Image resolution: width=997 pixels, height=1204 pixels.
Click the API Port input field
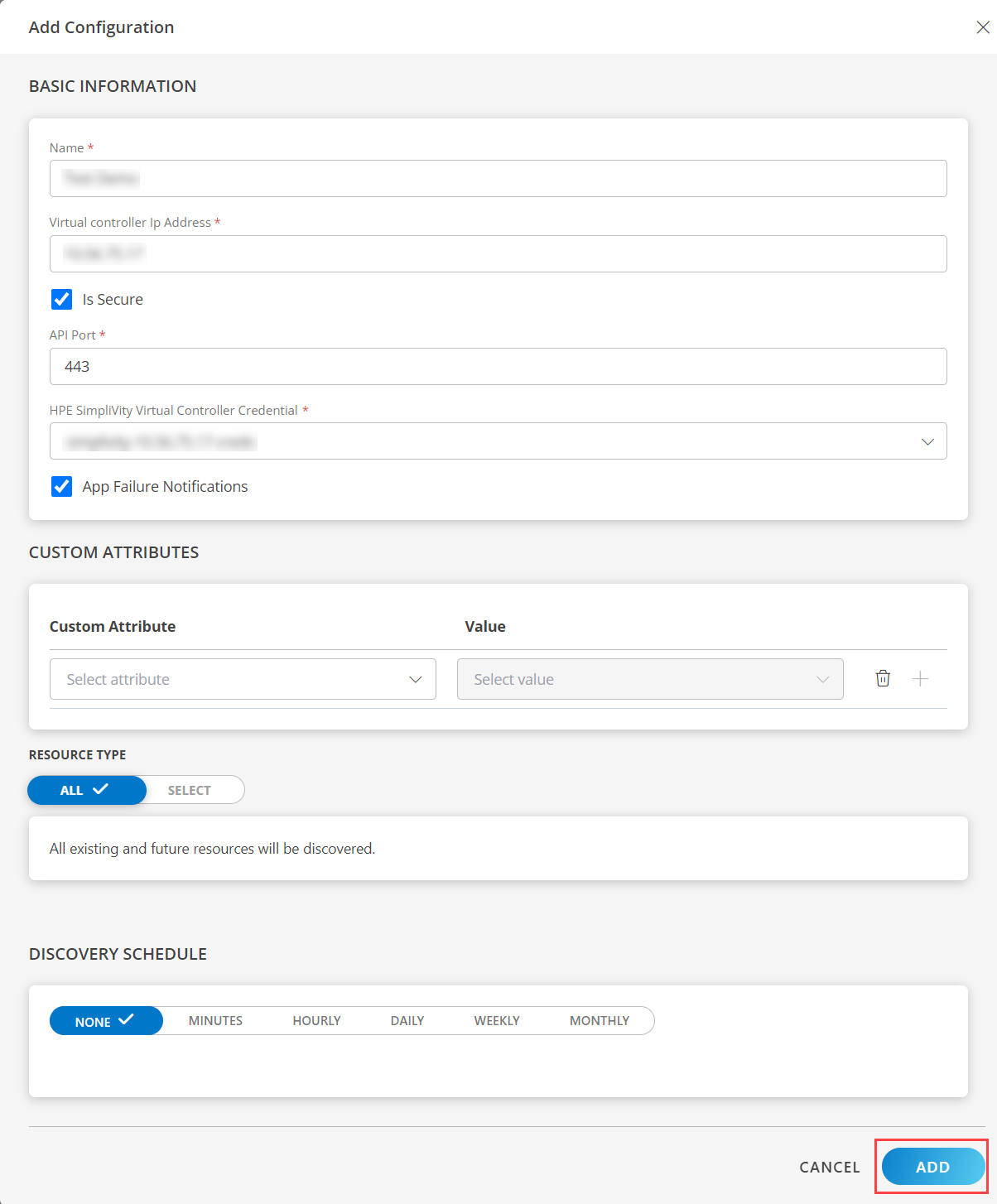(498, 366)
